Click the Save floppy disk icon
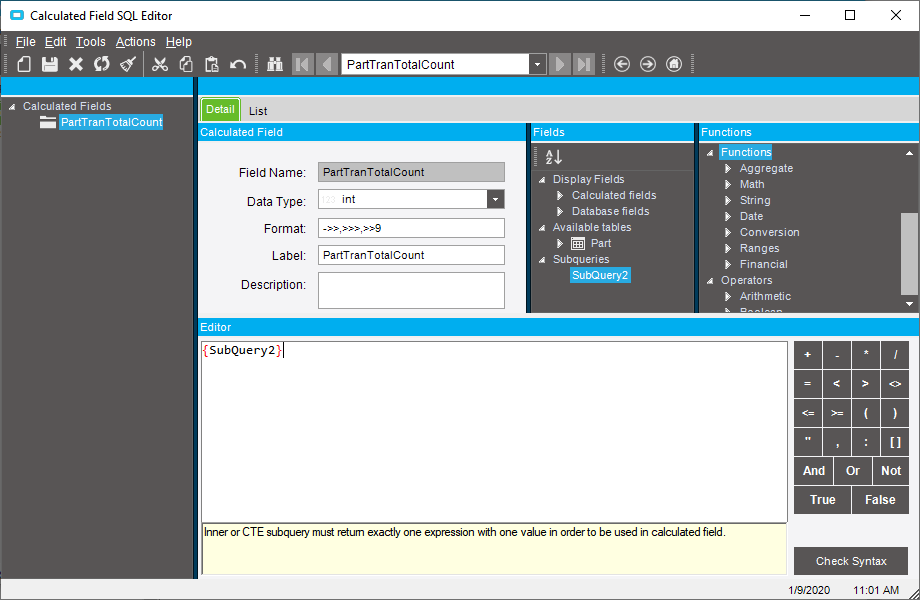Viewport: 920px width, 600px height. point(50,64)
